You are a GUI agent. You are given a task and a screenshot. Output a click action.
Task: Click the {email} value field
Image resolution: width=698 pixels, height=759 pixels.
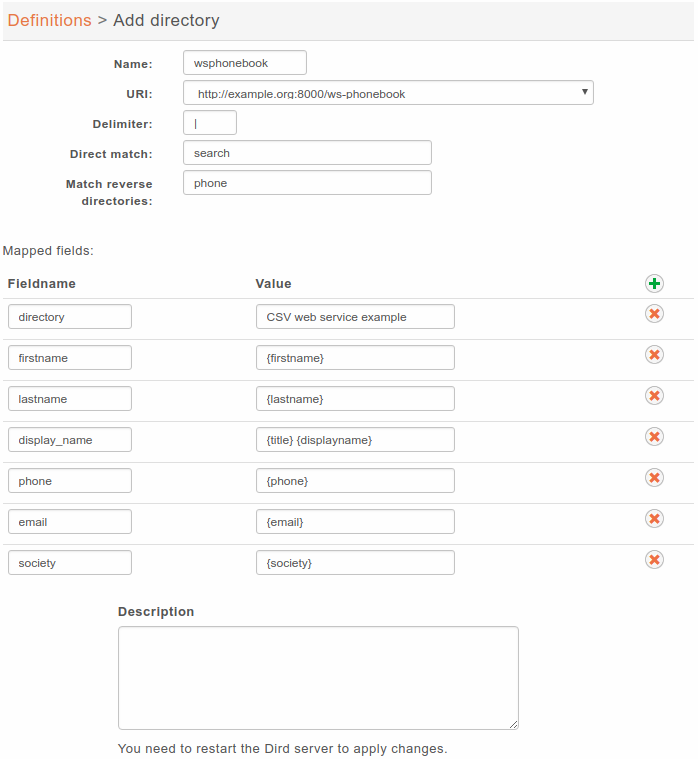click(355, 522)
